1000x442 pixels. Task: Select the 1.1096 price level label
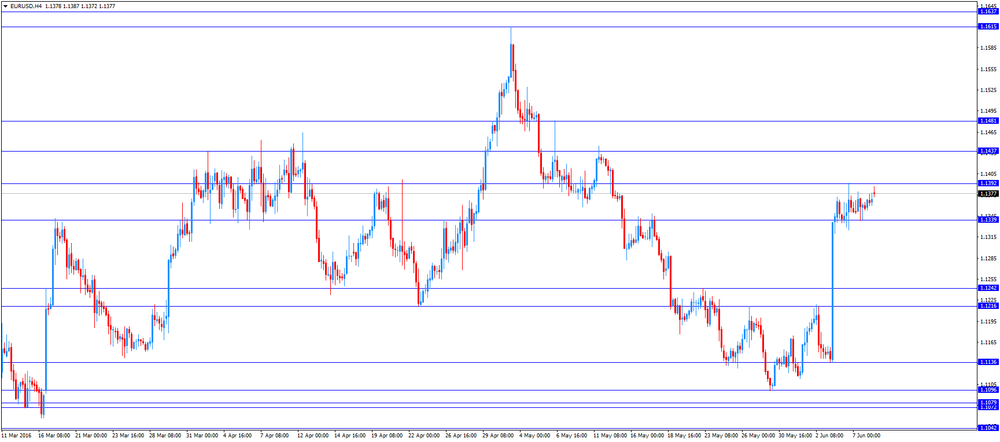pos(989,390)
